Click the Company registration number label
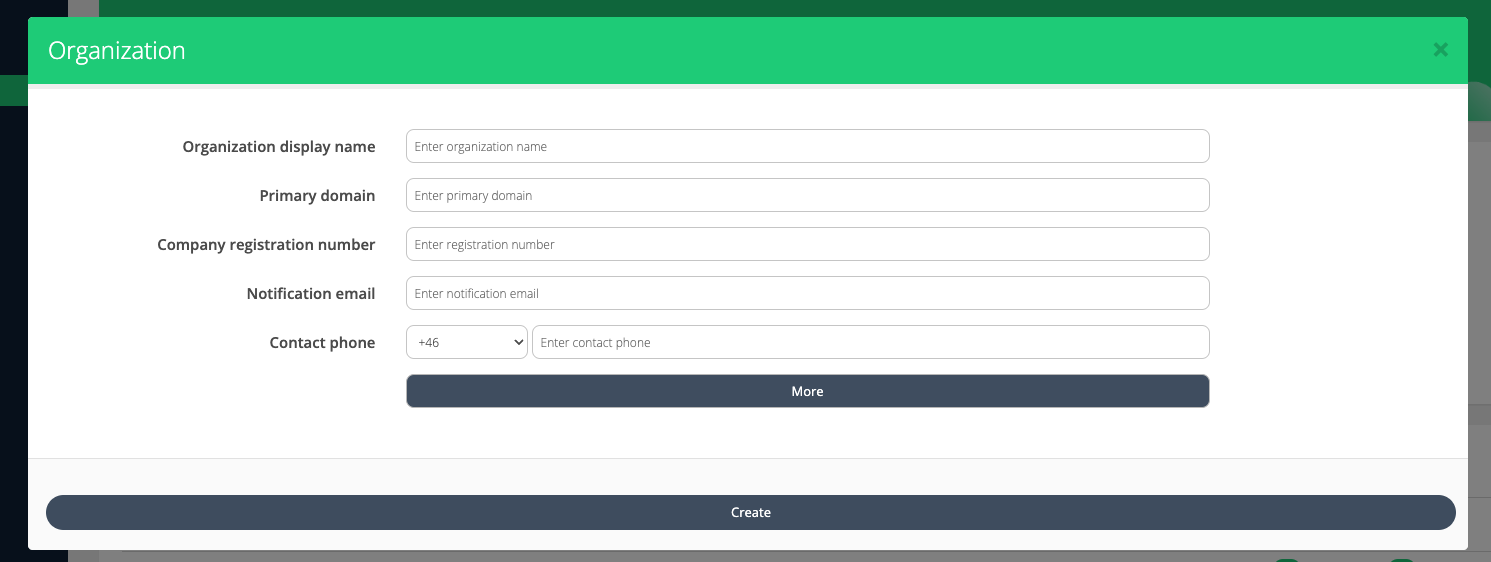 266,245
